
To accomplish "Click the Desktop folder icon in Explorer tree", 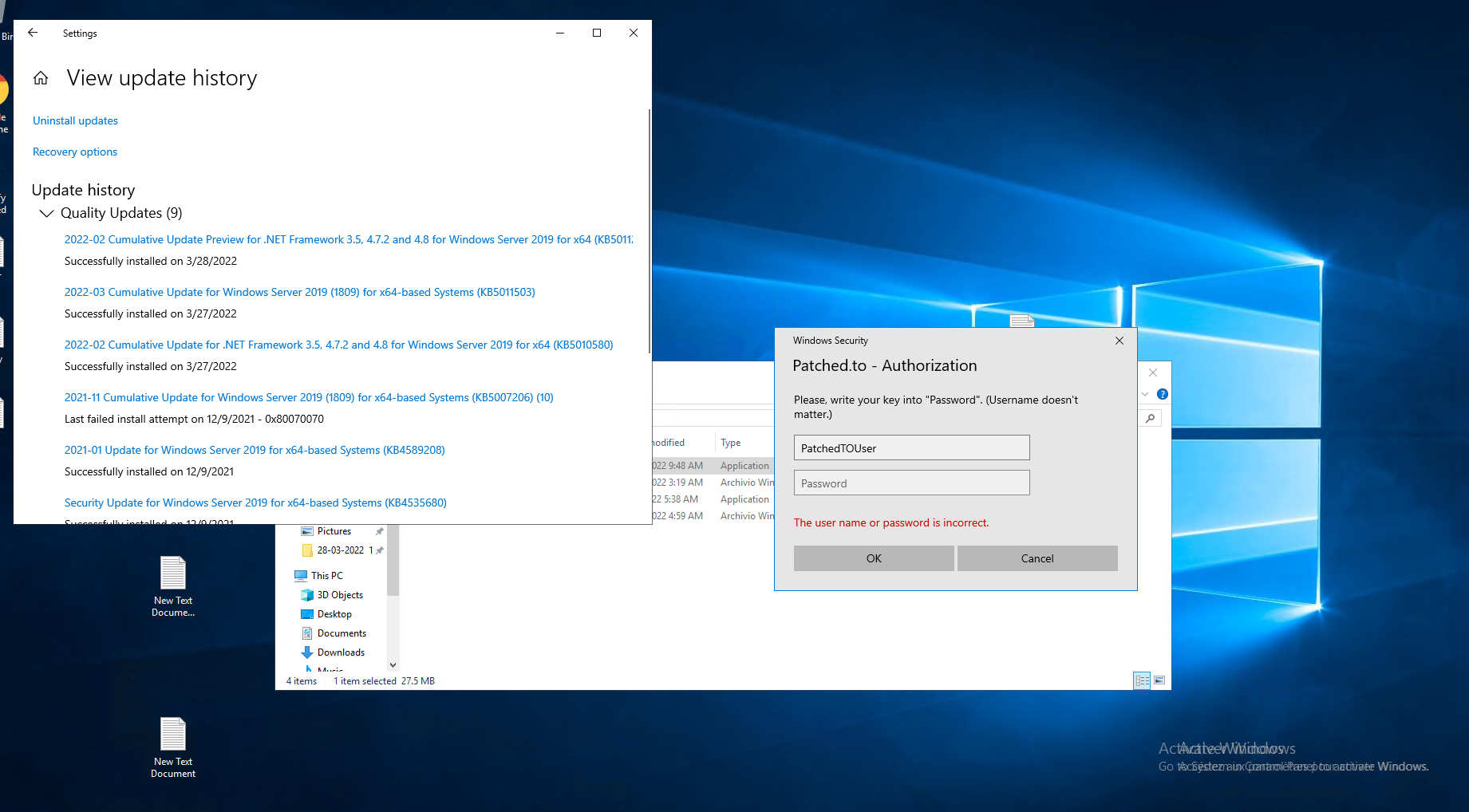I will [307, 614].
